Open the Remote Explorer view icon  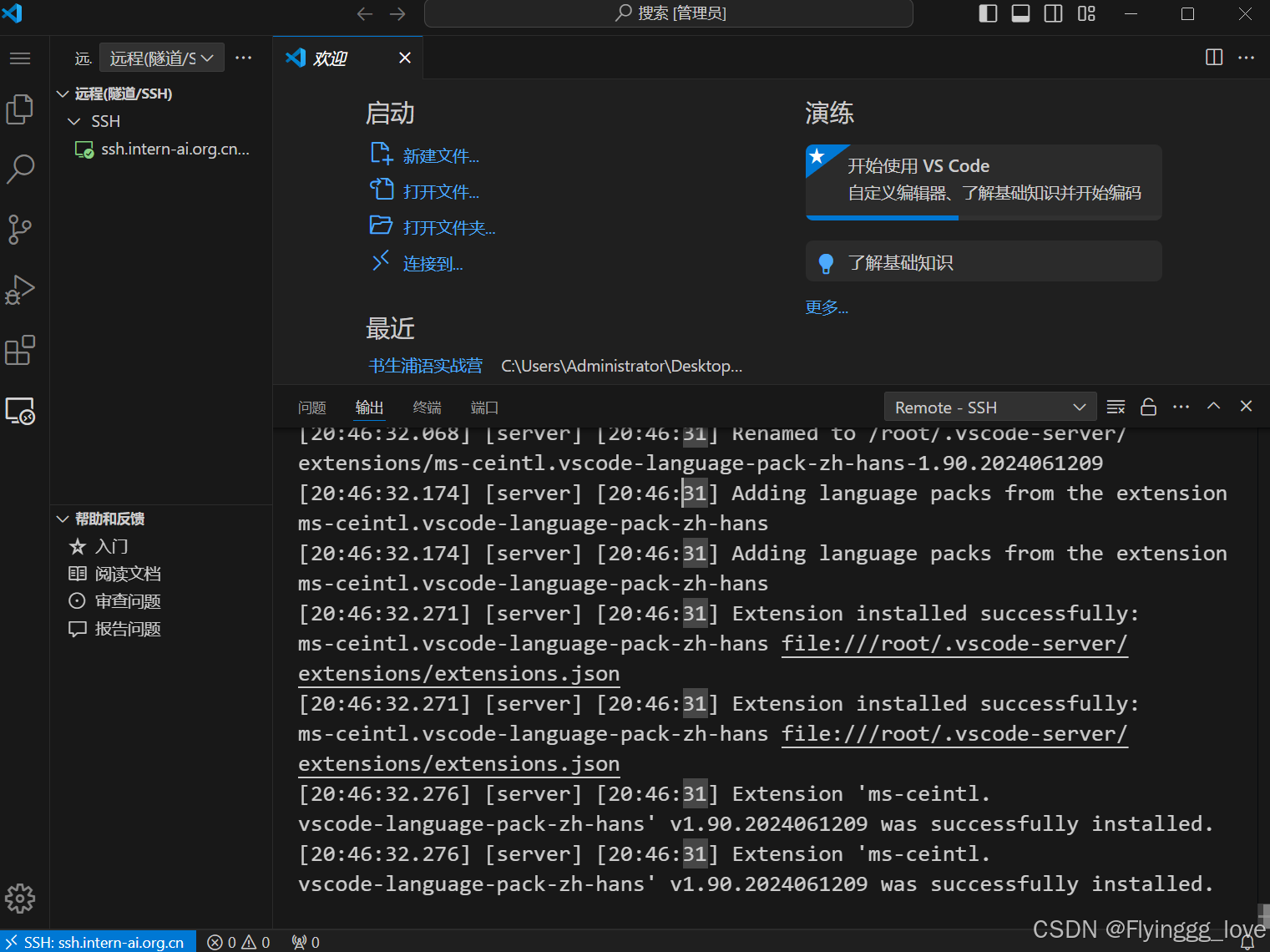tap(20, 411)
